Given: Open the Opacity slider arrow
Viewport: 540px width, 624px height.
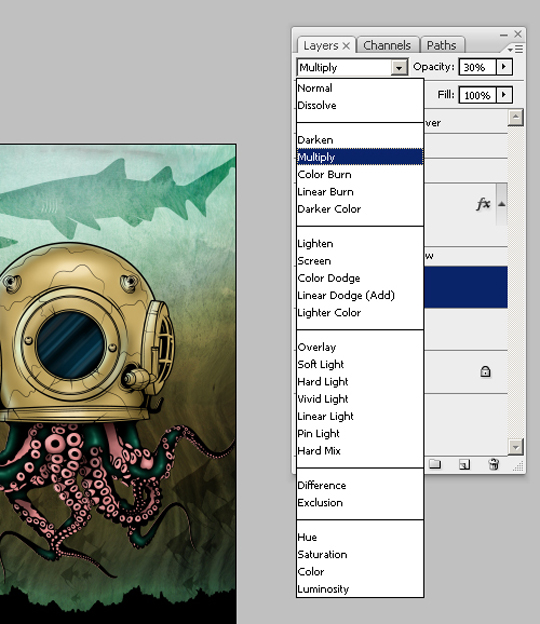Looking at the screenshot, I should point(504,67).
